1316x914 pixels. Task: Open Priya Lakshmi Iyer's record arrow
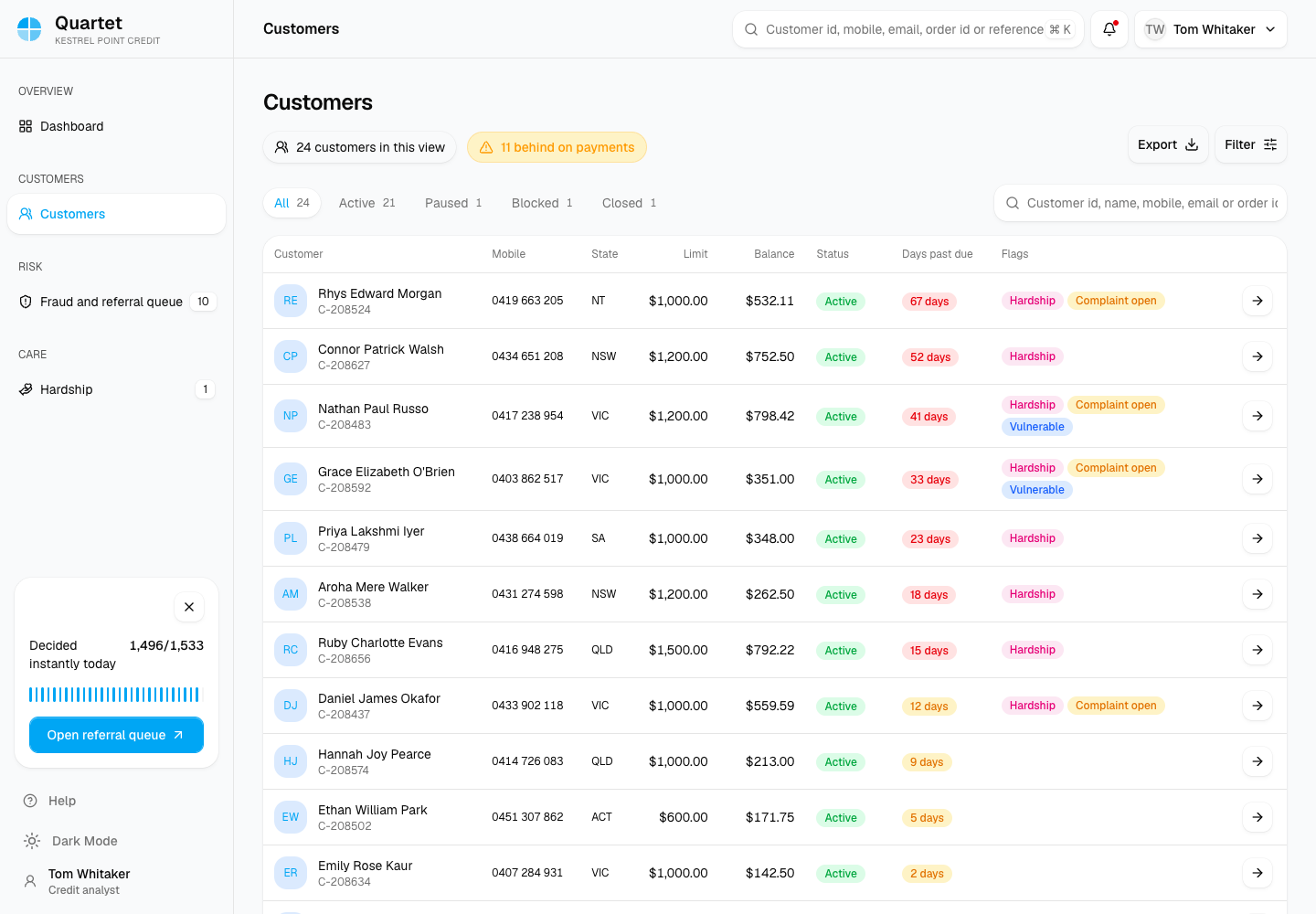1258,538
